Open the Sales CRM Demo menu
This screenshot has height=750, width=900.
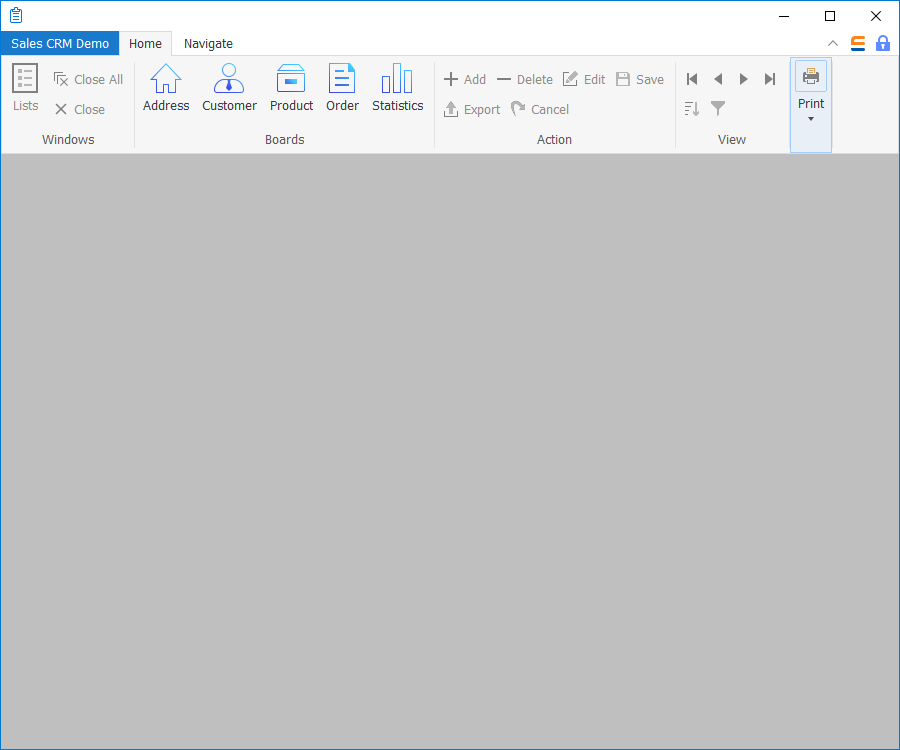pos(60,44)
